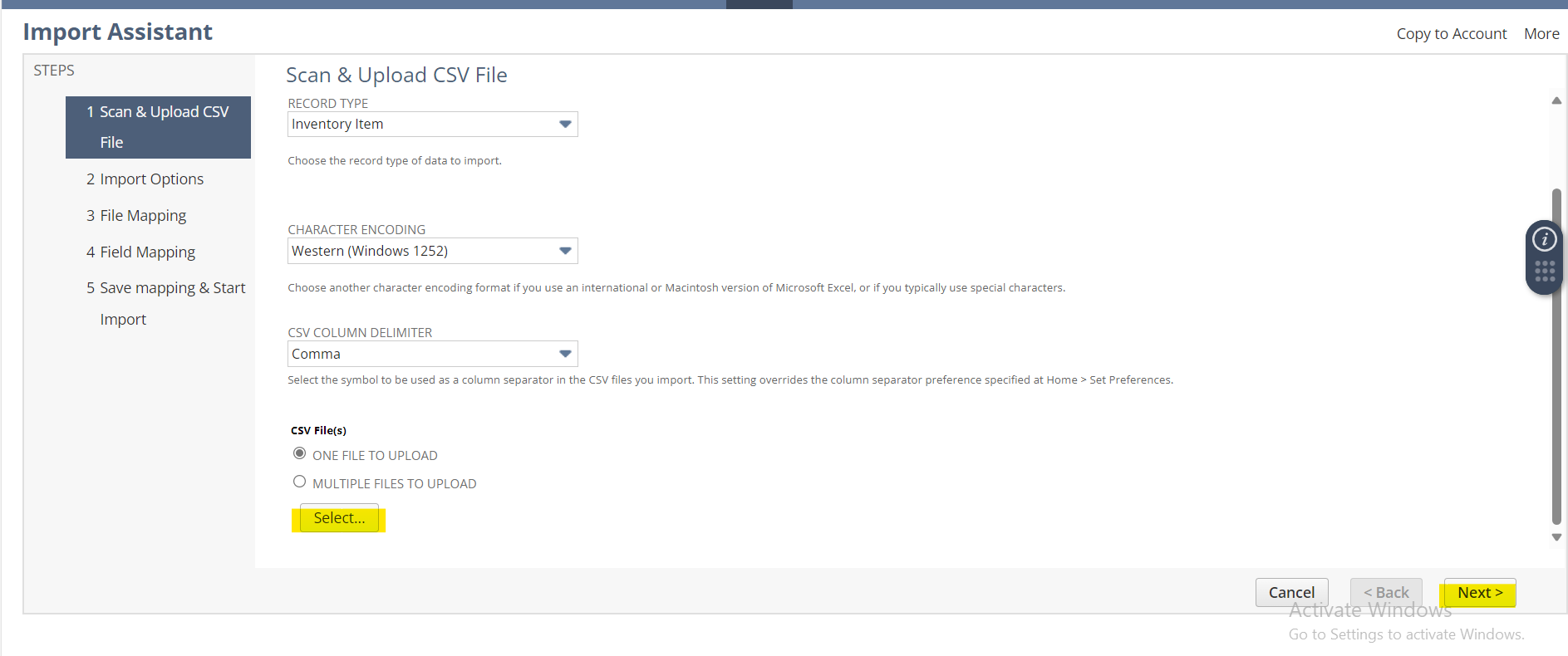The height and width of the screenshot is (656, 1568).
Task: Click the arrow of the Western (Windows 1252) combo box
Action: (565, 251)
